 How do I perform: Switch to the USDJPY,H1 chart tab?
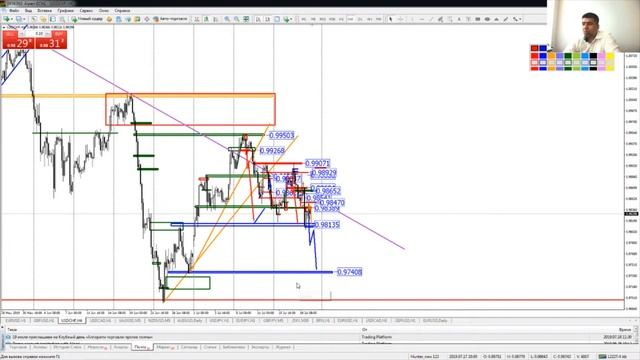pyautogui.click(x=218, y=321)
